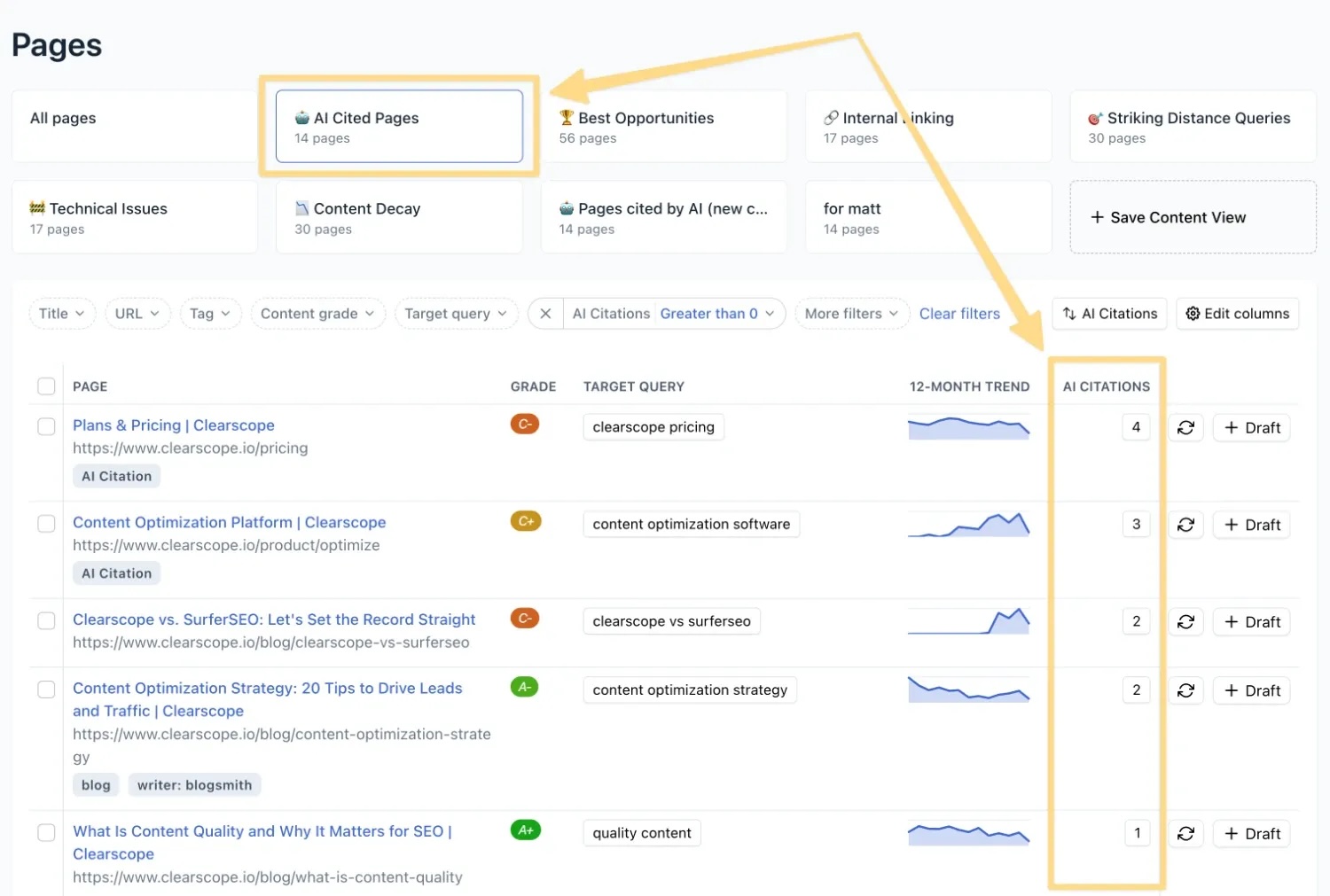Click the Clear filters link
Screen dimensions: 1330x896
(959, 313)
